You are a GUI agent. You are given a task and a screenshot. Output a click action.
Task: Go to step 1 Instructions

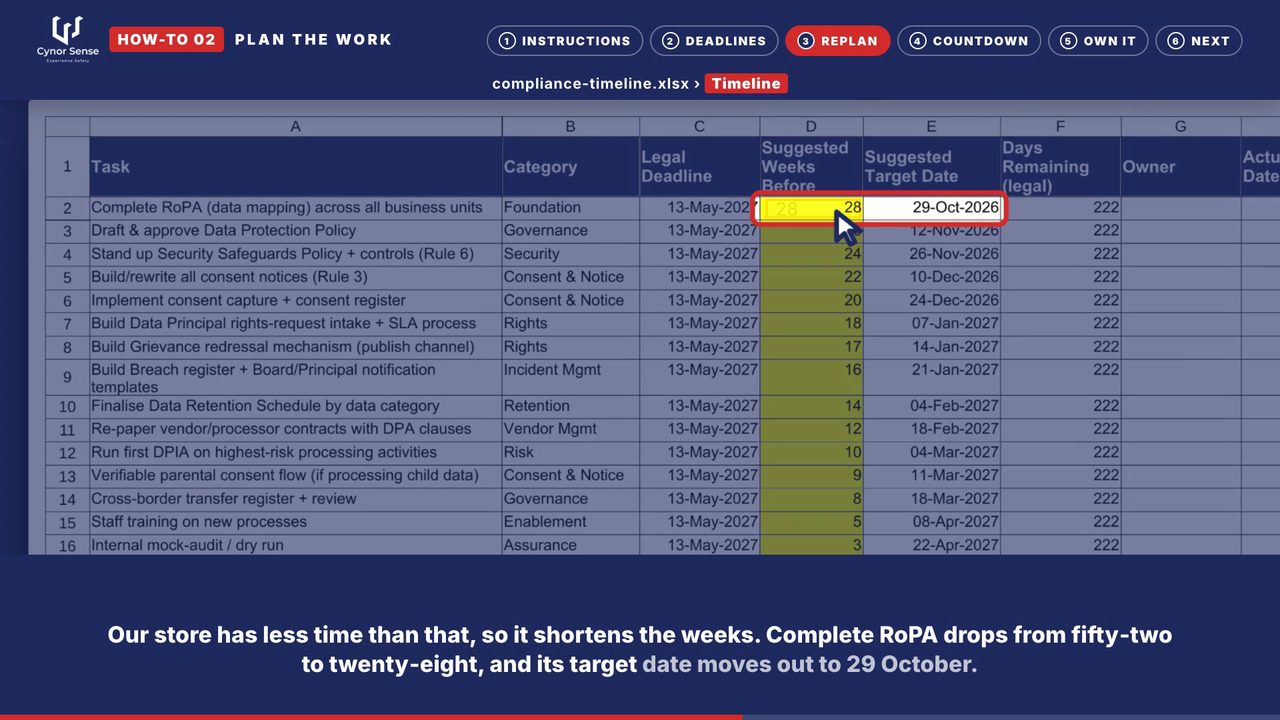tap(565, 41)
